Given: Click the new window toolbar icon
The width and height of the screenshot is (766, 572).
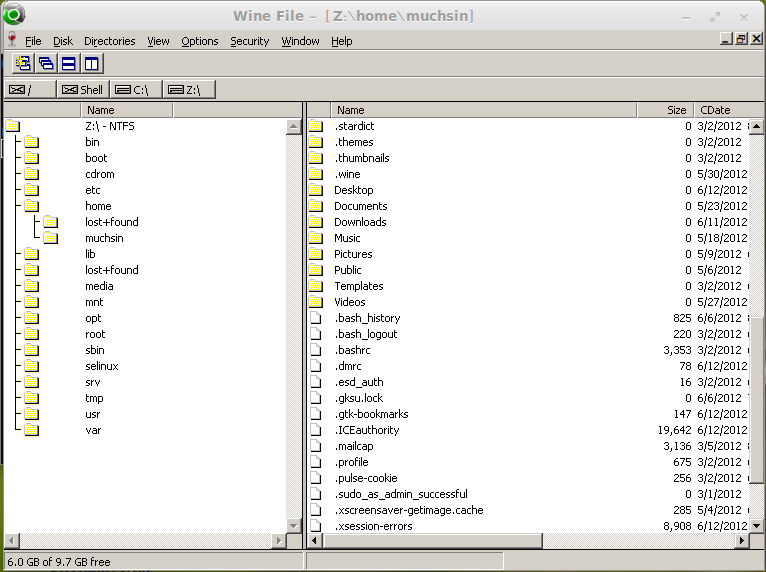Looking at the screenshot, I should tap(23, 64).
